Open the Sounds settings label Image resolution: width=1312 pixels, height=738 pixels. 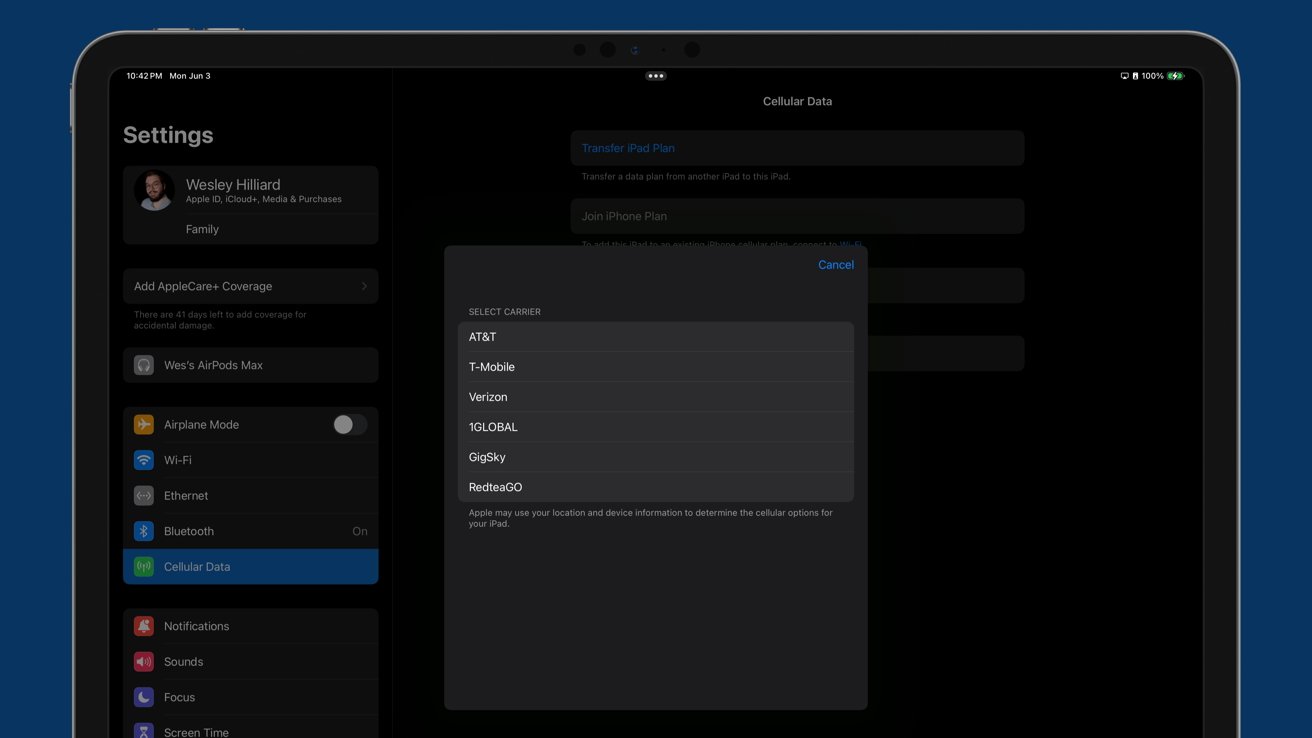point(183,662)
